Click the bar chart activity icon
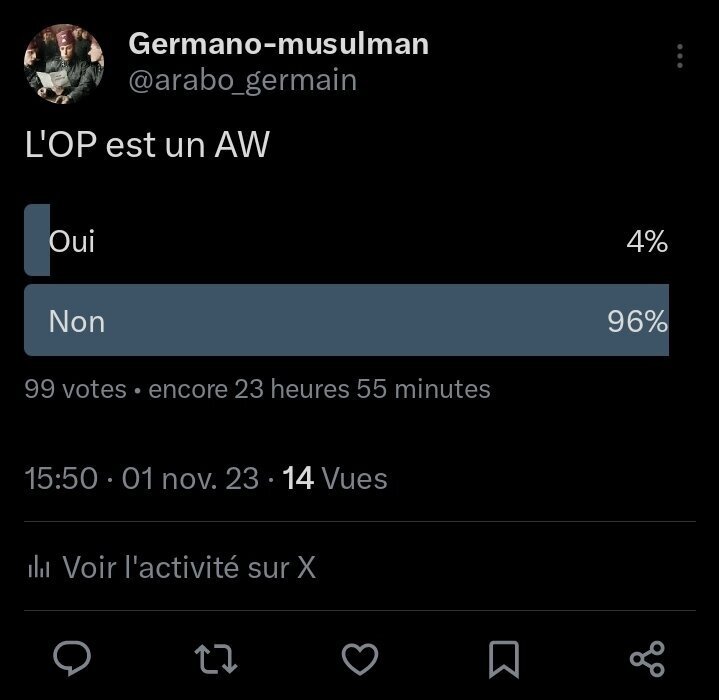719x700 pixels. [39, 568]
